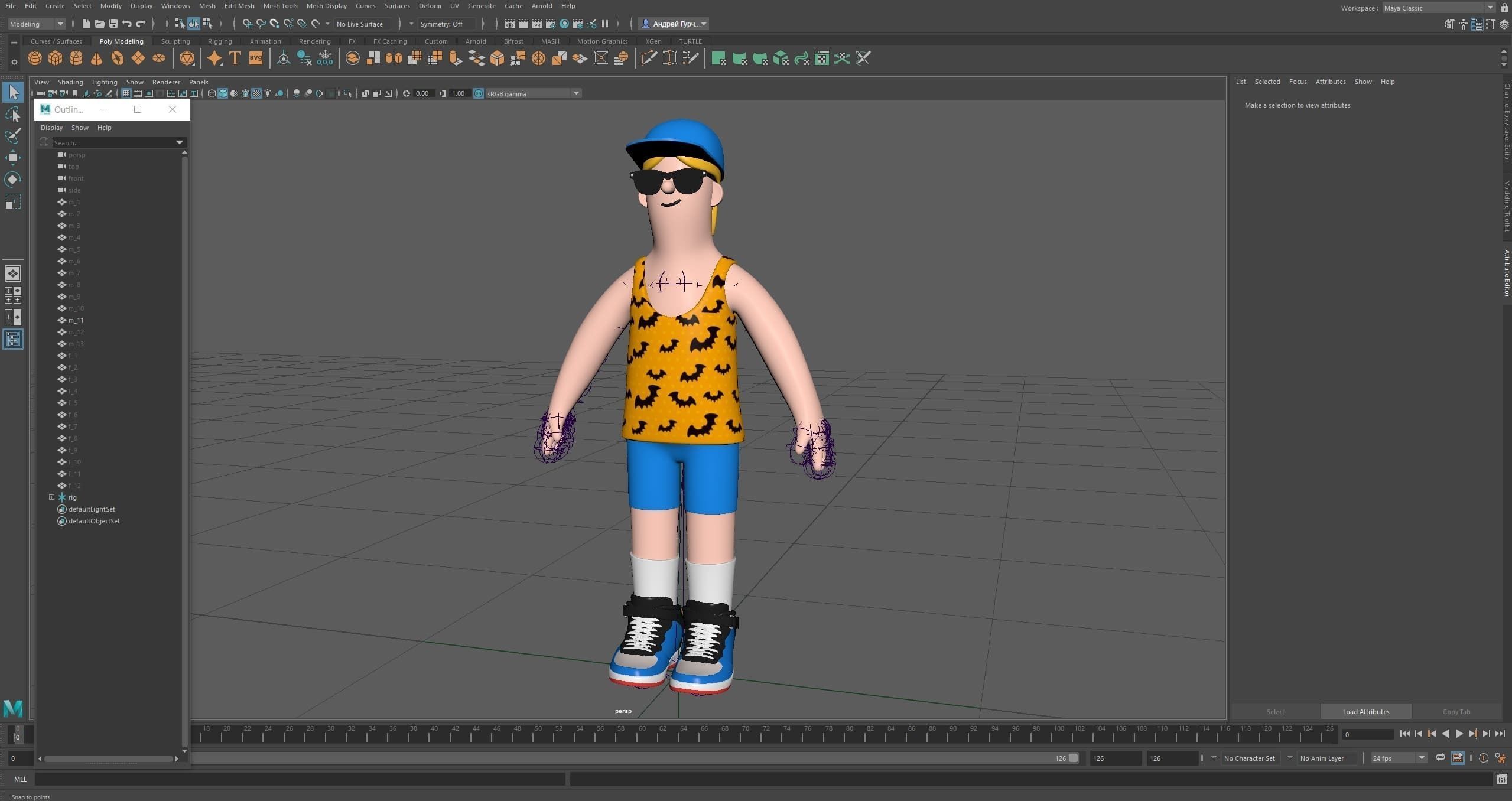Select the Paint Selection tool in toolbox
This screenshot has width=1512, height=801.
point(12,135)
